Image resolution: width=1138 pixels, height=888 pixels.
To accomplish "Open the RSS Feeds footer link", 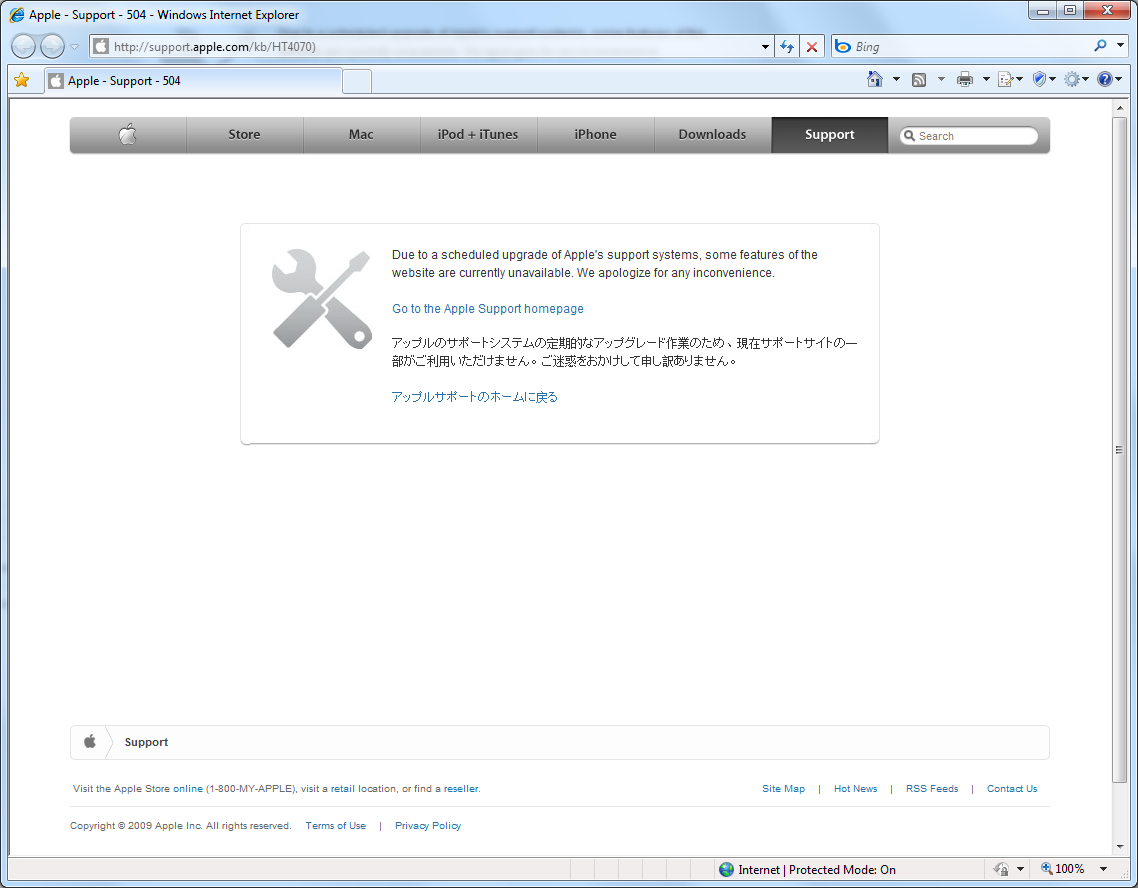I will (x=932, y=789).
